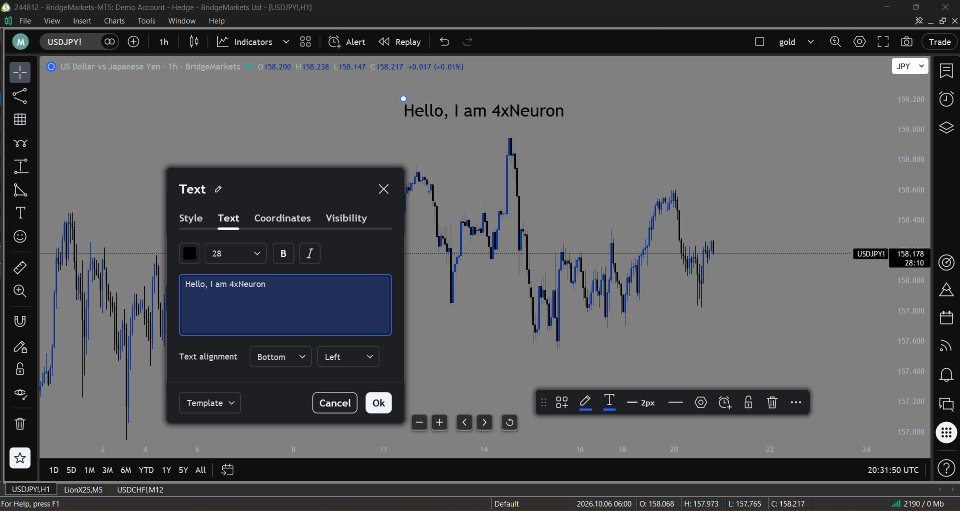Open chart settings gear in top toolbar

(860, 42)
